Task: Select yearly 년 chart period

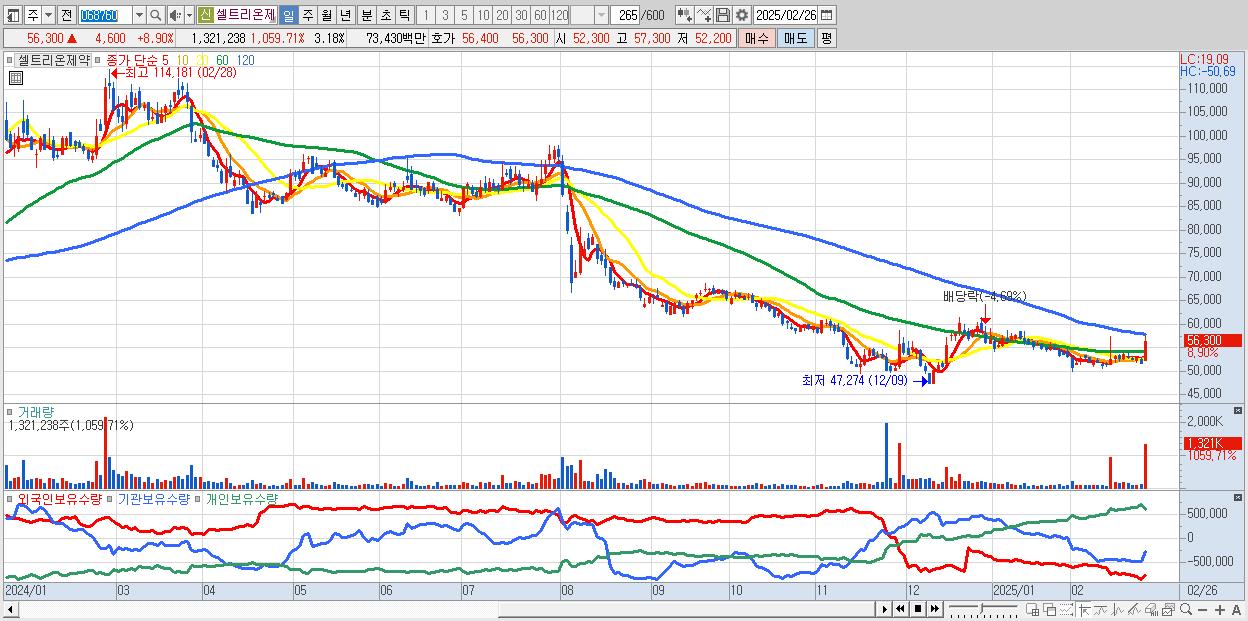Action: pos(345,15)
